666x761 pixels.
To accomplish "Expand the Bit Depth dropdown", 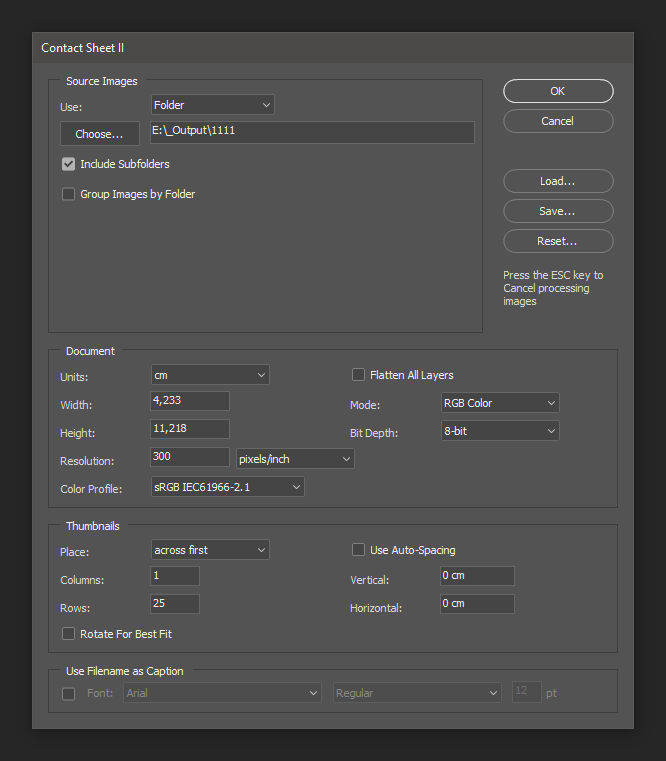I will [499, 431].
